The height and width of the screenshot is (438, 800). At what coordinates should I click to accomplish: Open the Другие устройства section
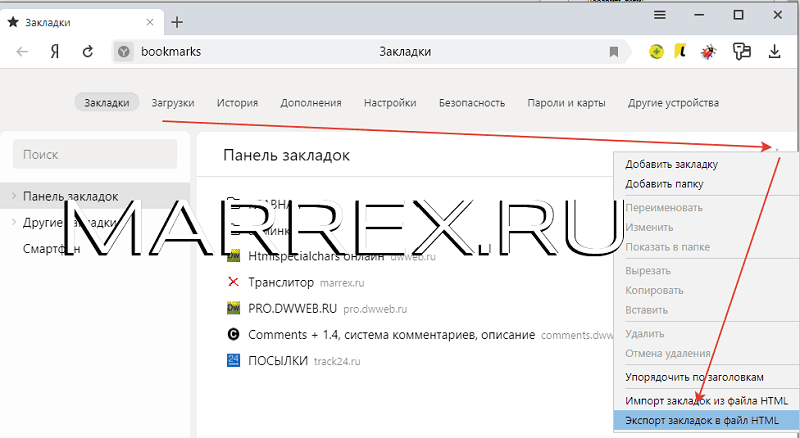(x=673, y=103)
